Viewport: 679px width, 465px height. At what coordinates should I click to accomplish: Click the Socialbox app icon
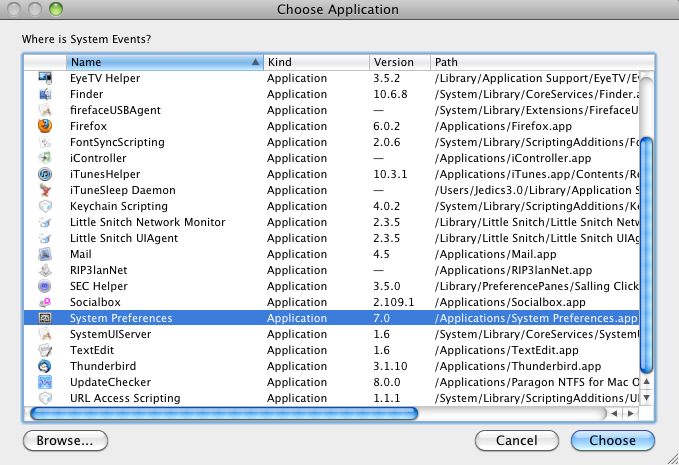45,302
